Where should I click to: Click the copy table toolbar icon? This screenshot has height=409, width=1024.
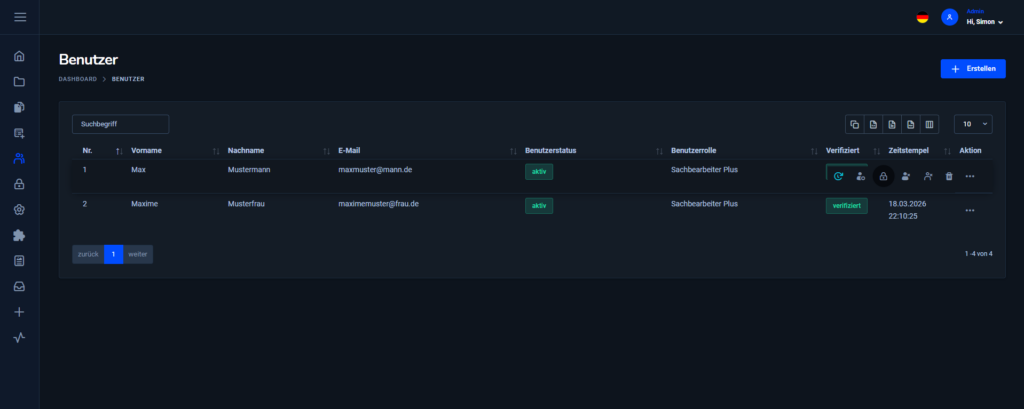[x=854, y=124]
